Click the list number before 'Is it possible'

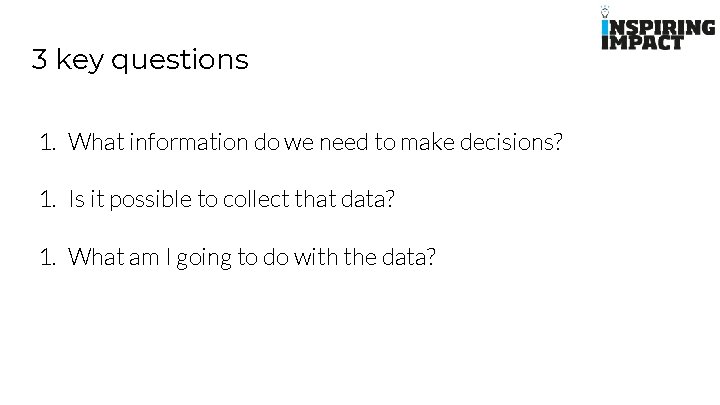click(x=47, y=199)
